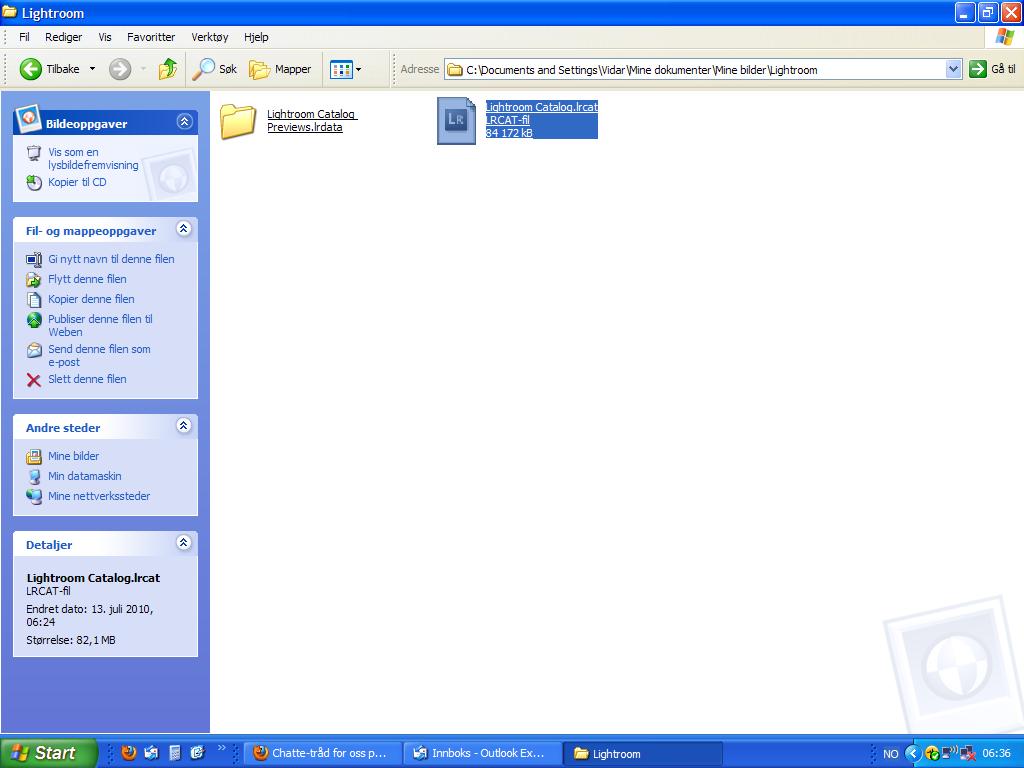Viewport: 1024px width, 768px height.
Task: Launch Firefox from quick launch
Action: (x=129, y=753)
